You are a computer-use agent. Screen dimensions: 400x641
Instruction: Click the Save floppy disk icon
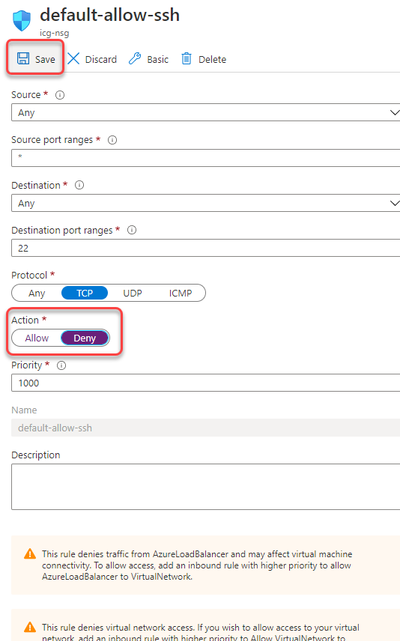23,58
